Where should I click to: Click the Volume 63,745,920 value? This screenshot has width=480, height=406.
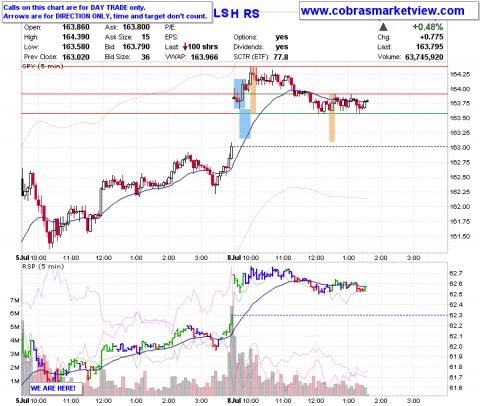click(424, 57)
